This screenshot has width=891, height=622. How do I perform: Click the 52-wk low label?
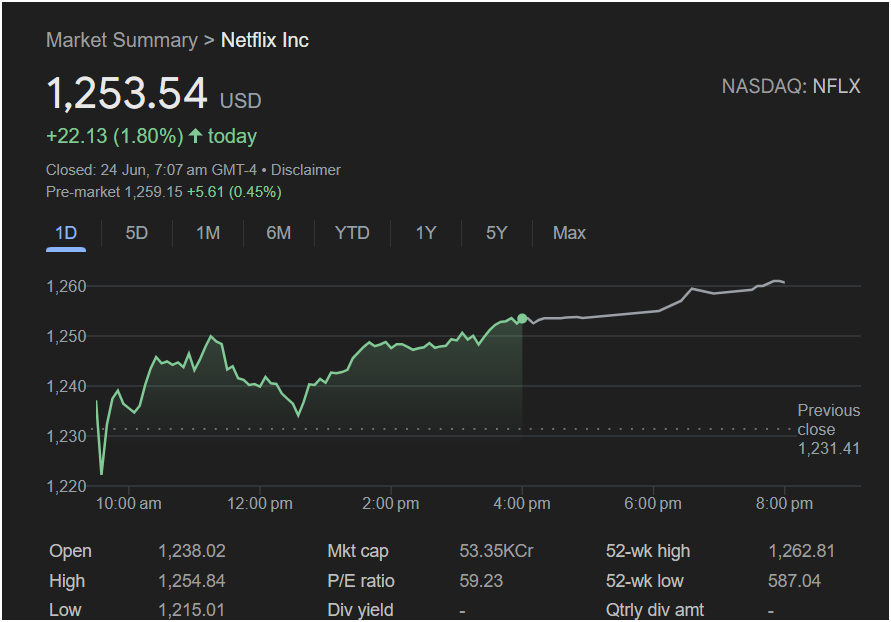[644, 581]
